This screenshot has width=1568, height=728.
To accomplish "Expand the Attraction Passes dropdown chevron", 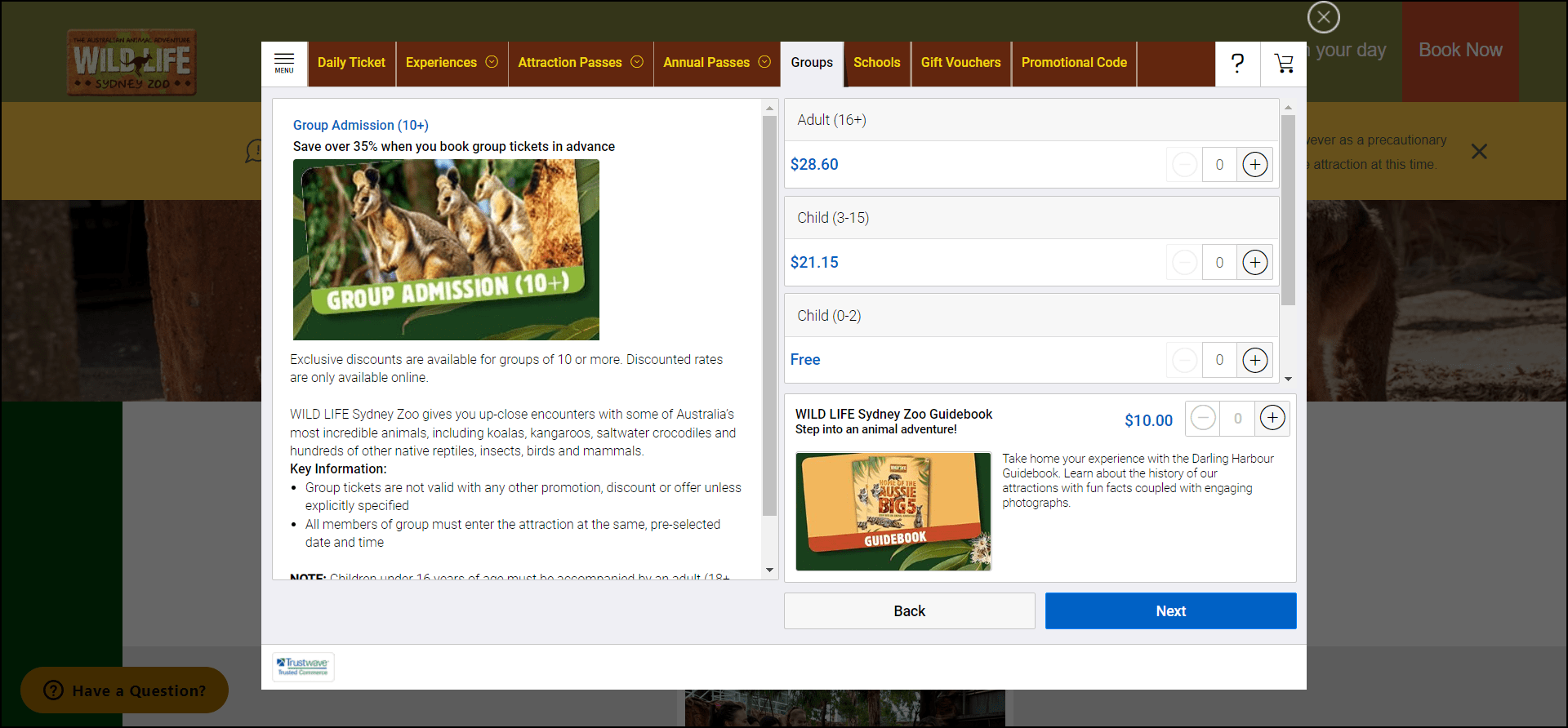I will (x=637, y=62).
